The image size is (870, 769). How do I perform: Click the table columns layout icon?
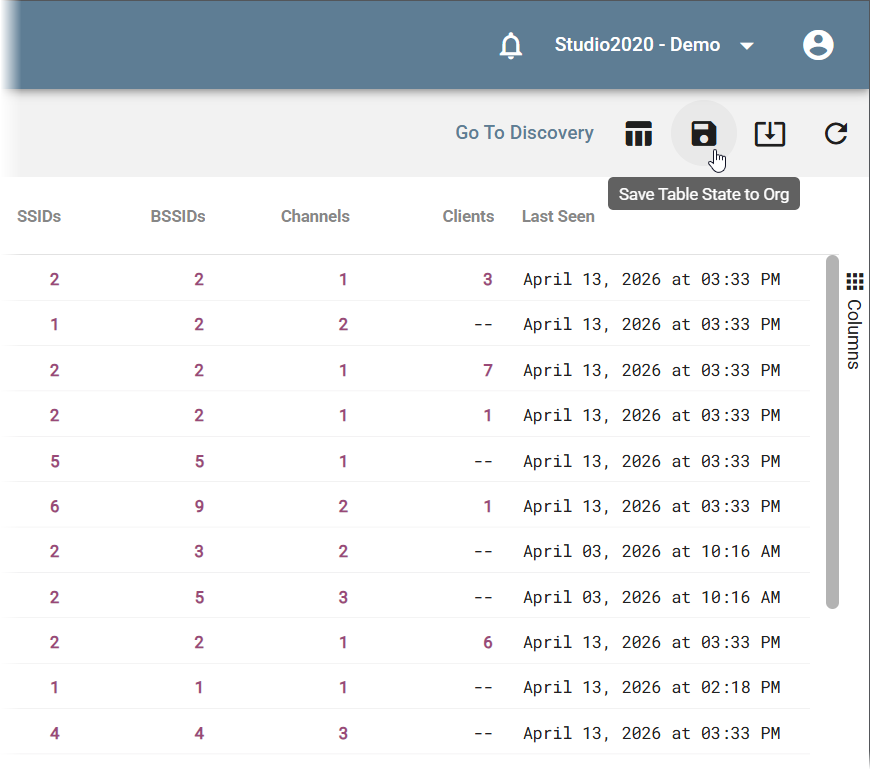click(x=639, y=134)
